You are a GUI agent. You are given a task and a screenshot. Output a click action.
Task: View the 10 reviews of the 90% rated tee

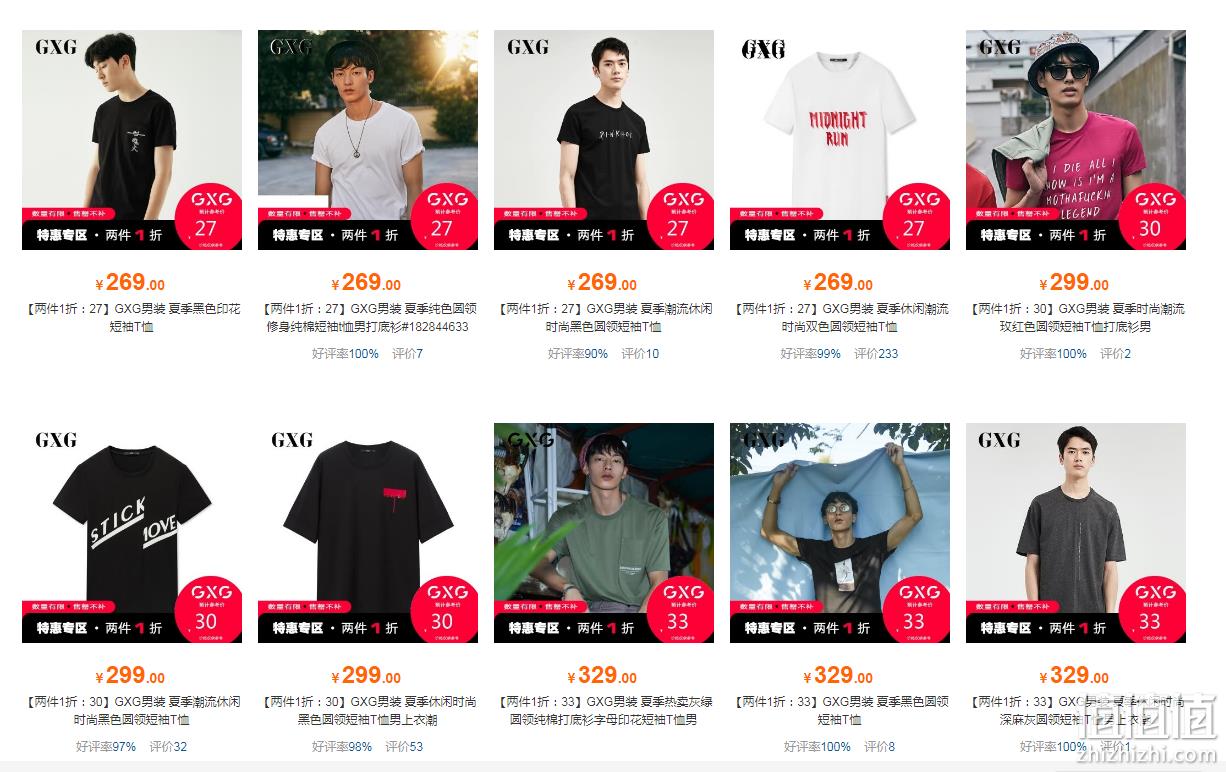[x=640, y=354]
